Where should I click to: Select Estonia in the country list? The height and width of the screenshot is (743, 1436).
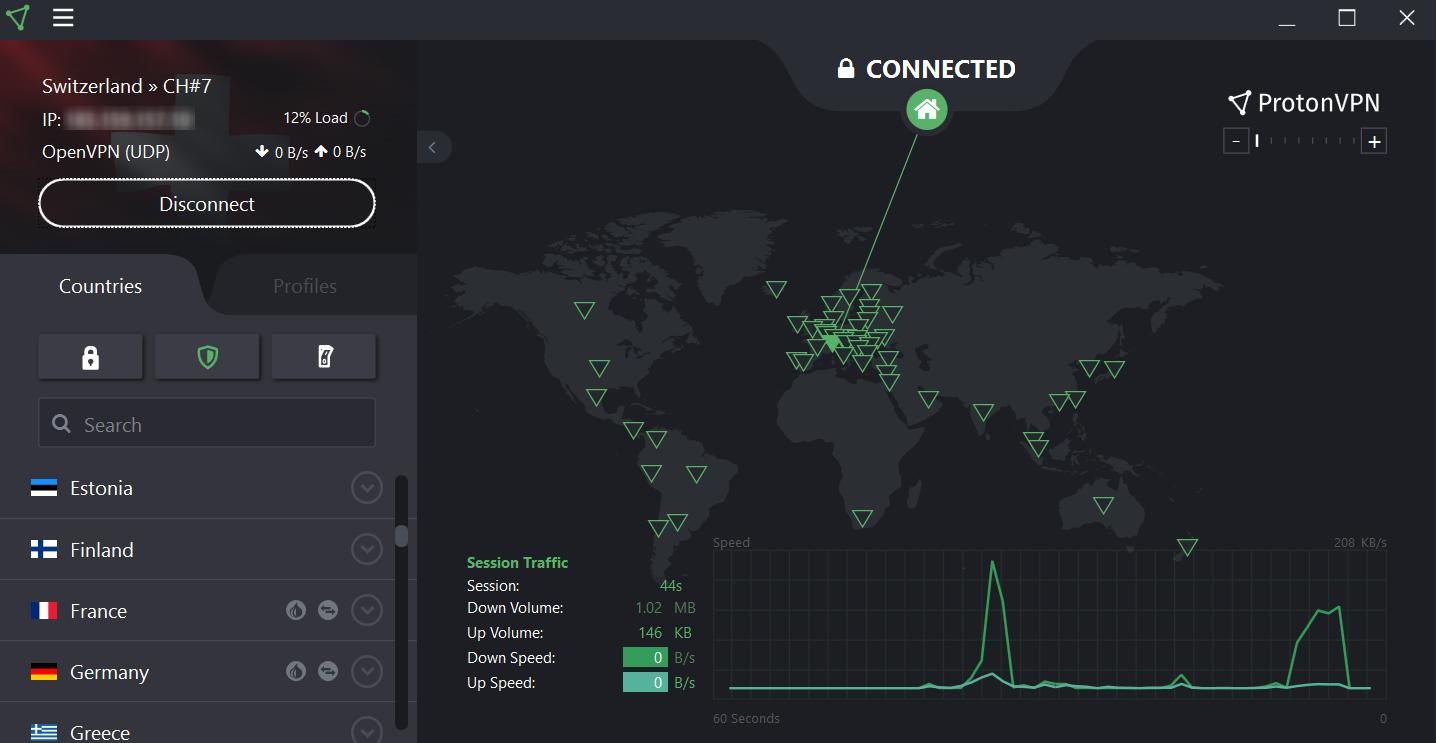101,488
